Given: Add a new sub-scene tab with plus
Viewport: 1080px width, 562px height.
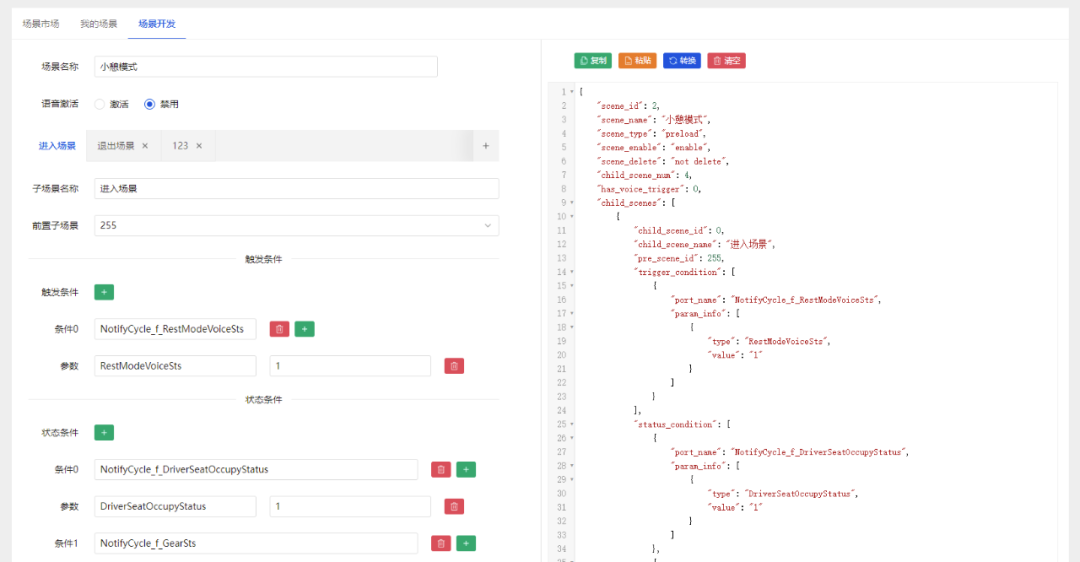Looking at the screenshot, I should [x=486, y=146].
